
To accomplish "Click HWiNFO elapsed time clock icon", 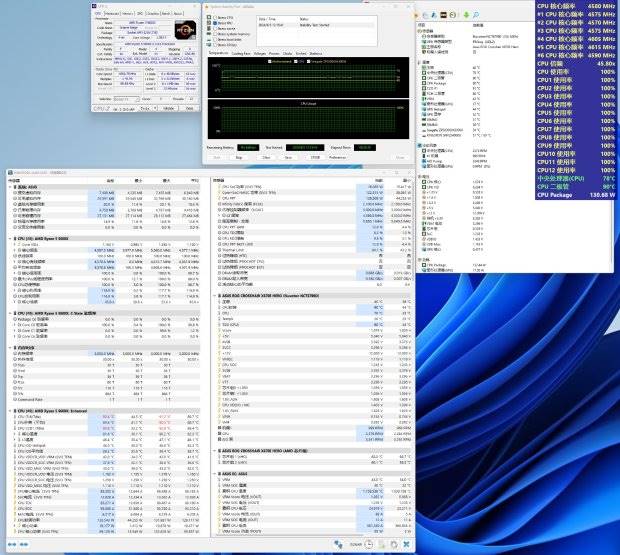I will pos(369,544).
